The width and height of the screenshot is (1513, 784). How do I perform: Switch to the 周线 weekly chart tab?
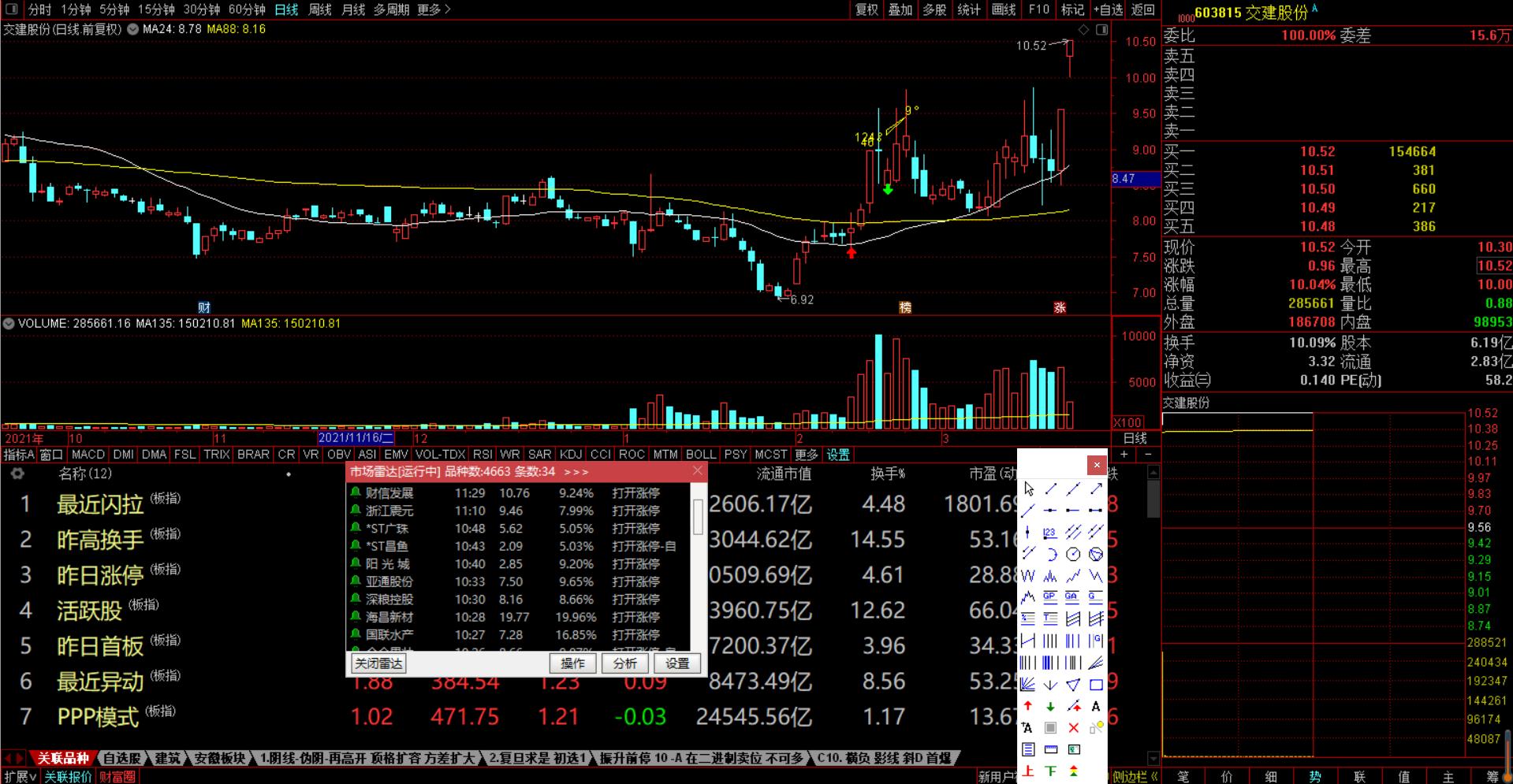tap(319, 9)
